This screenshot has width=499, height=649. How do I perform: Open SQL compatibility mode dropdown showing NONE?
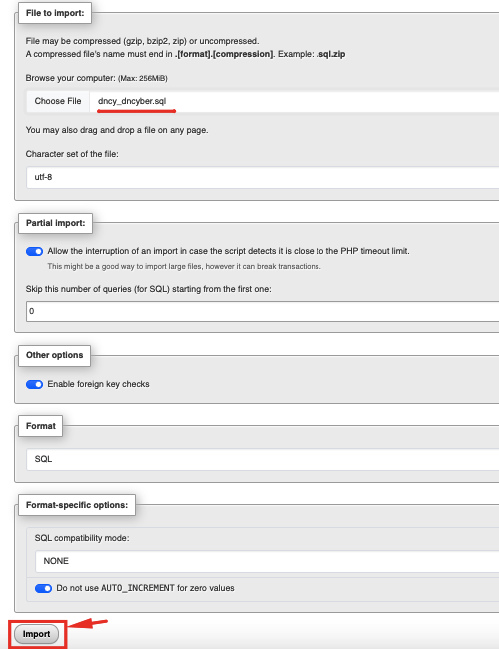(x=267, y=561)
